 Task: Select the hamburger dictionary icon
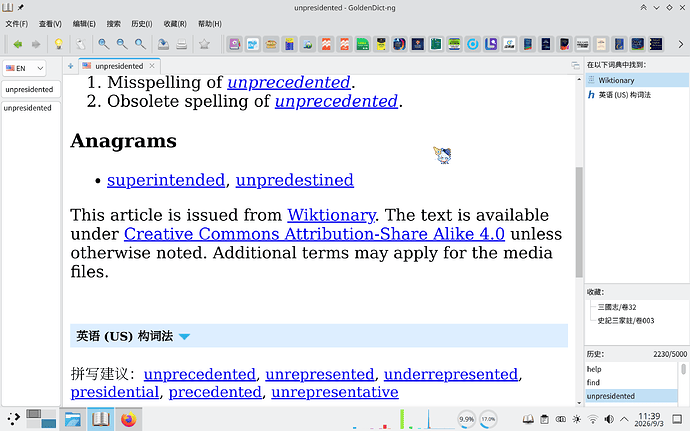(x=271, y=44)
